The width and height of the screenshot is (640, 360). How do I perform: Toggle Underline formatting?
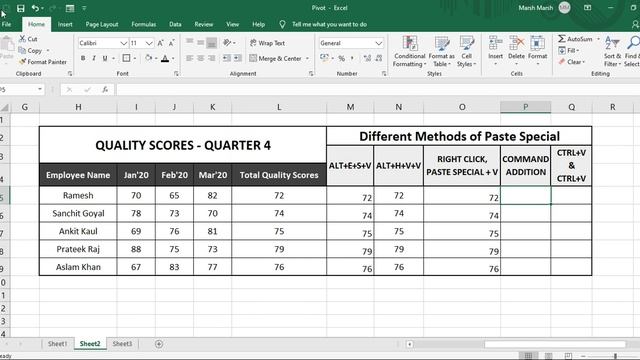click(105, 58)
